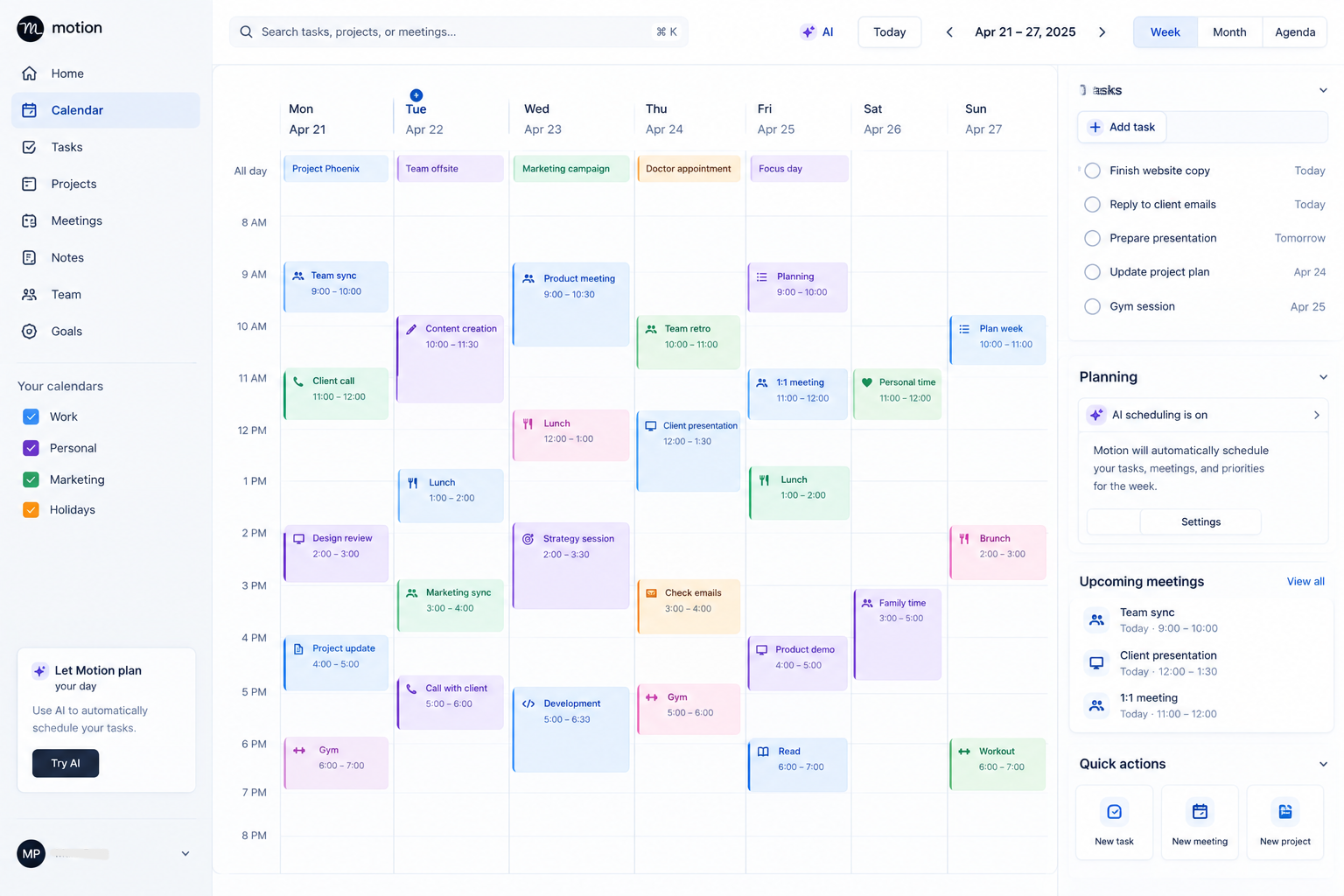Click the Tasks checkmark icon in sidebar
The width and height of the screenshot is (1344, 896).
[30, 147]
